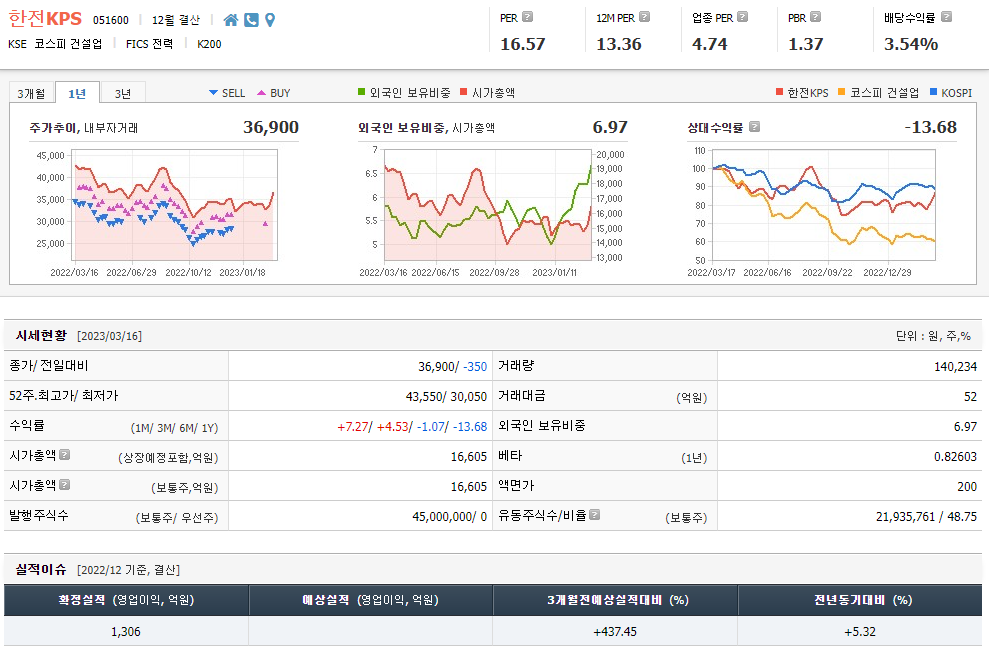989x654 pixels.
Task: Open the 업종 PER help icon
Action: tap(742, 17)
